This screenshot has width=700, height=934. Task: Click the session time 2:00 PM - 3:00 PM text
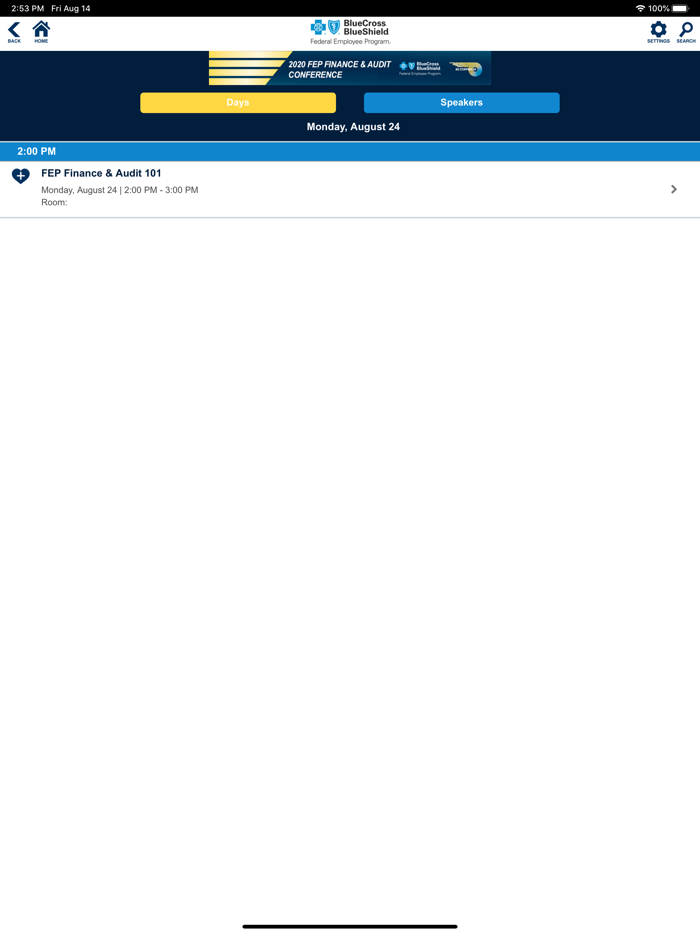tap(161, 190)
